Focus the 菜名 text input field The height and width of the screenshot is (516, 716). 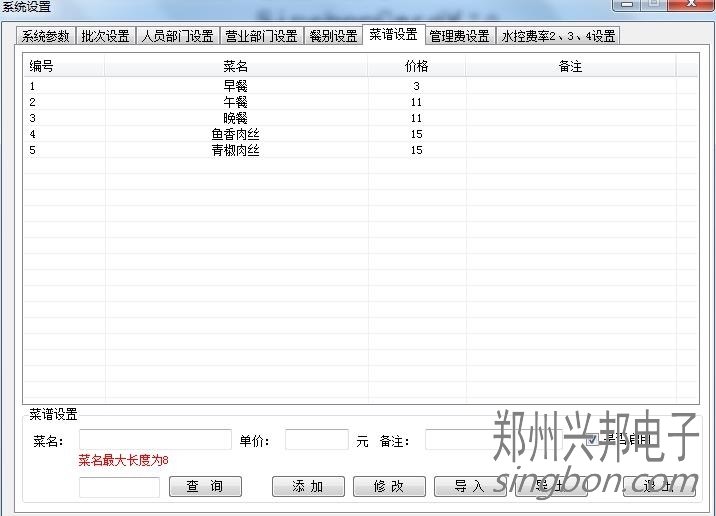[x=155, y=440]
